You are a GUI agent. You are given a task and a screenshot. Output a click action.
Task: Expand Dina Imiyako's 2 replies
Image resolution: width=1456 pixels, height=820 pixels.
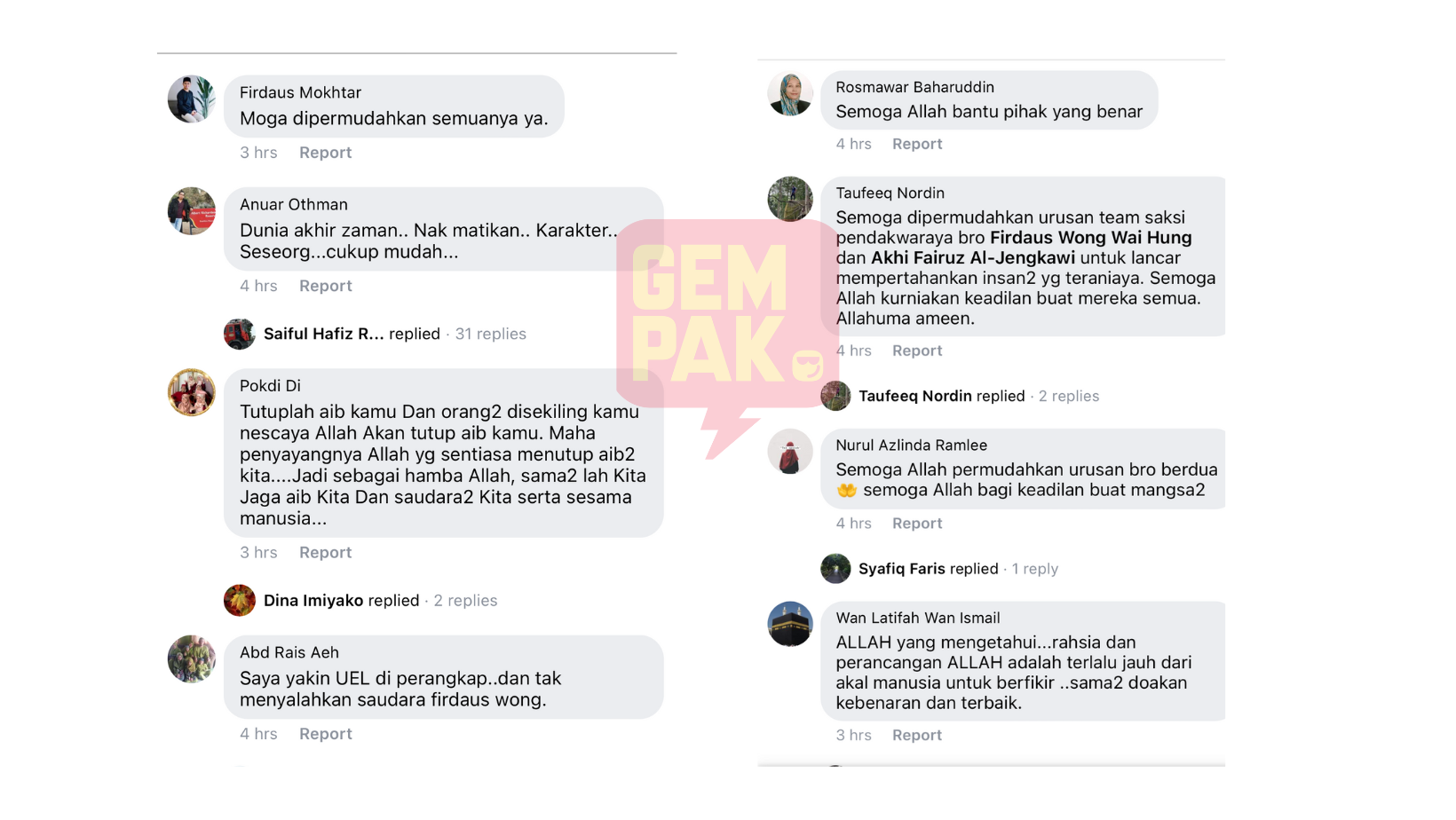coord(465,601)
